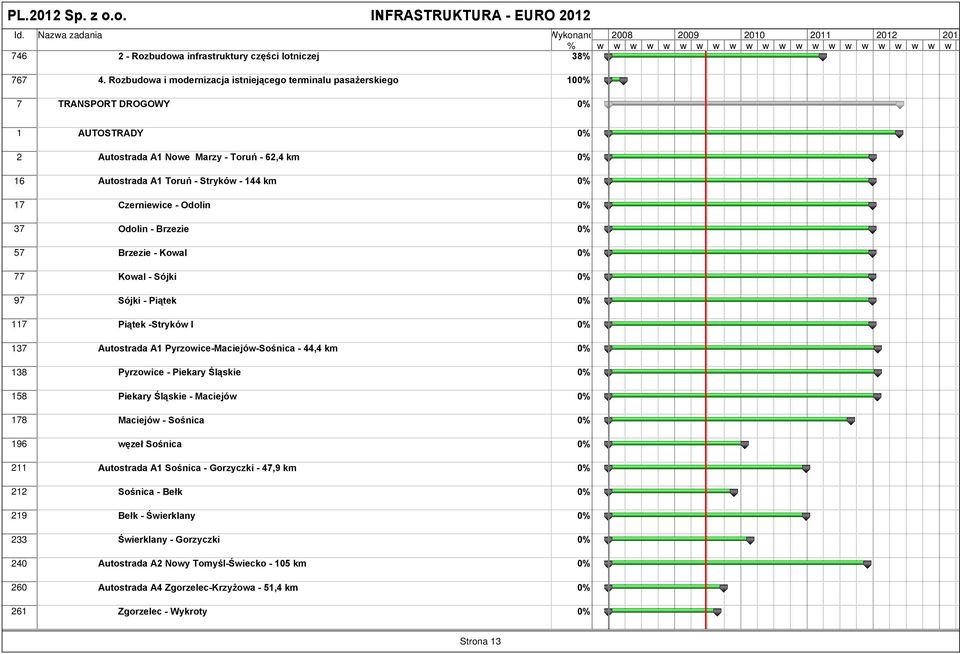Screen dimensions: 960x654
Task: Click the Zgorzelec - Wykroty task
Action: pos(162,611)
